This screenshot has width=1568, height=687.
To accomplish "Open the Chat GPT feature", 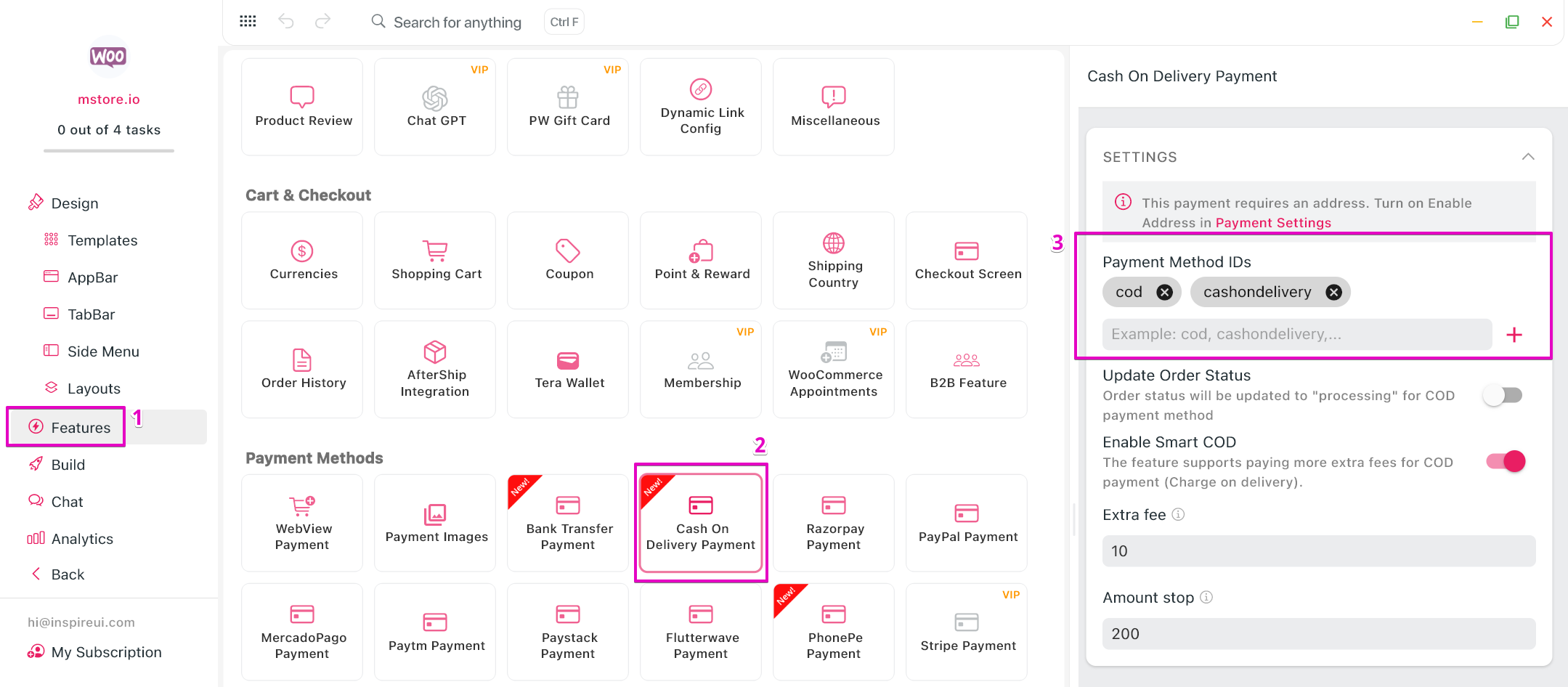I will (x=436, y=107).
